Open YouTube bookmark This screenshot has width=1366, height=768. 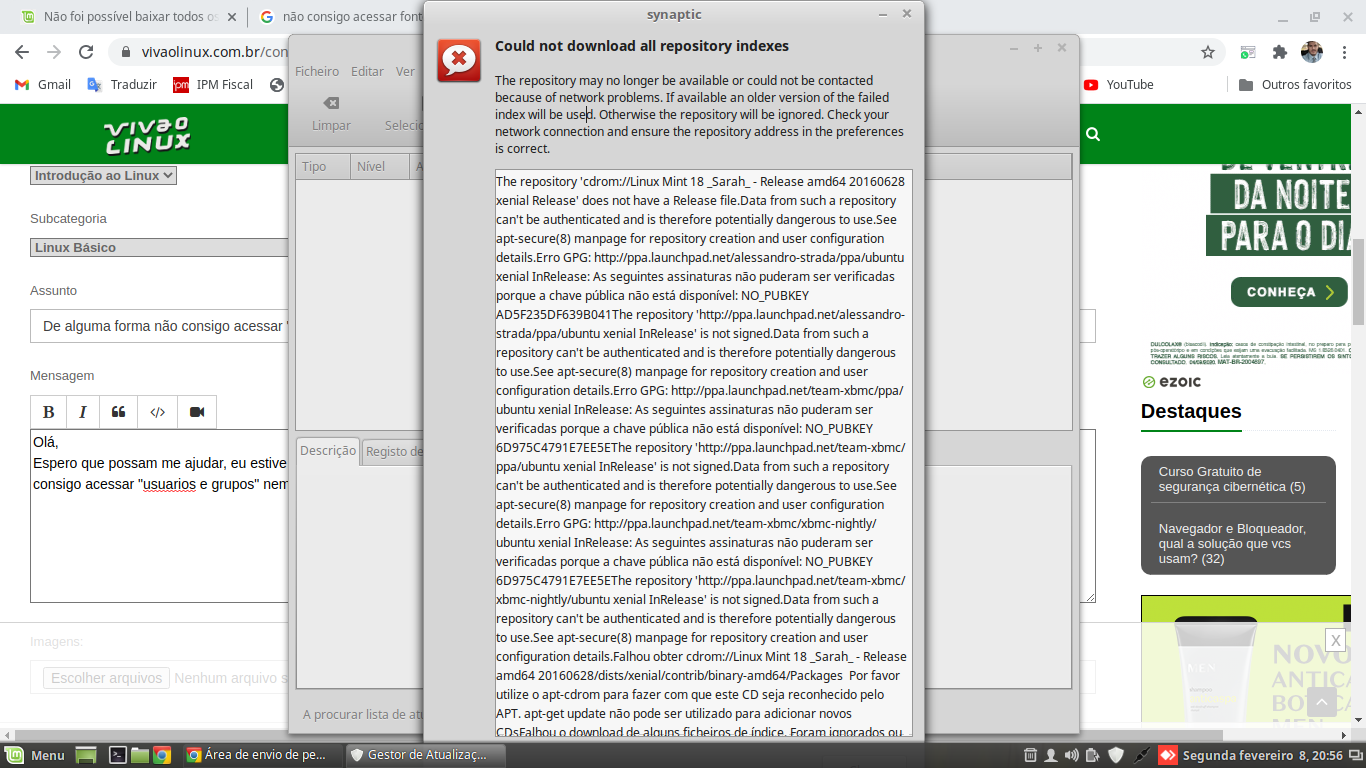[1118, 85]
